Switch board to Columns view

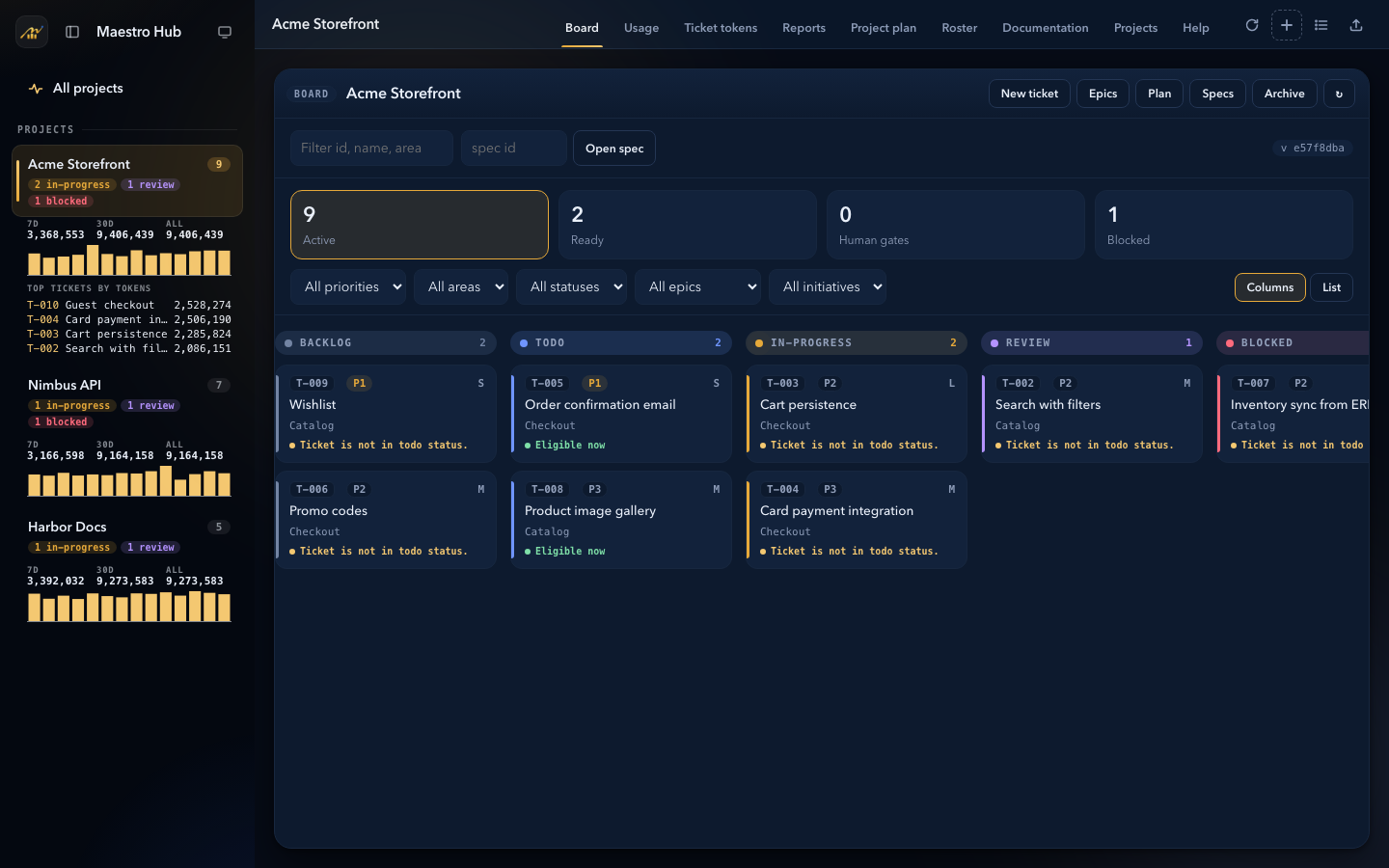(x=1269, y=287)
